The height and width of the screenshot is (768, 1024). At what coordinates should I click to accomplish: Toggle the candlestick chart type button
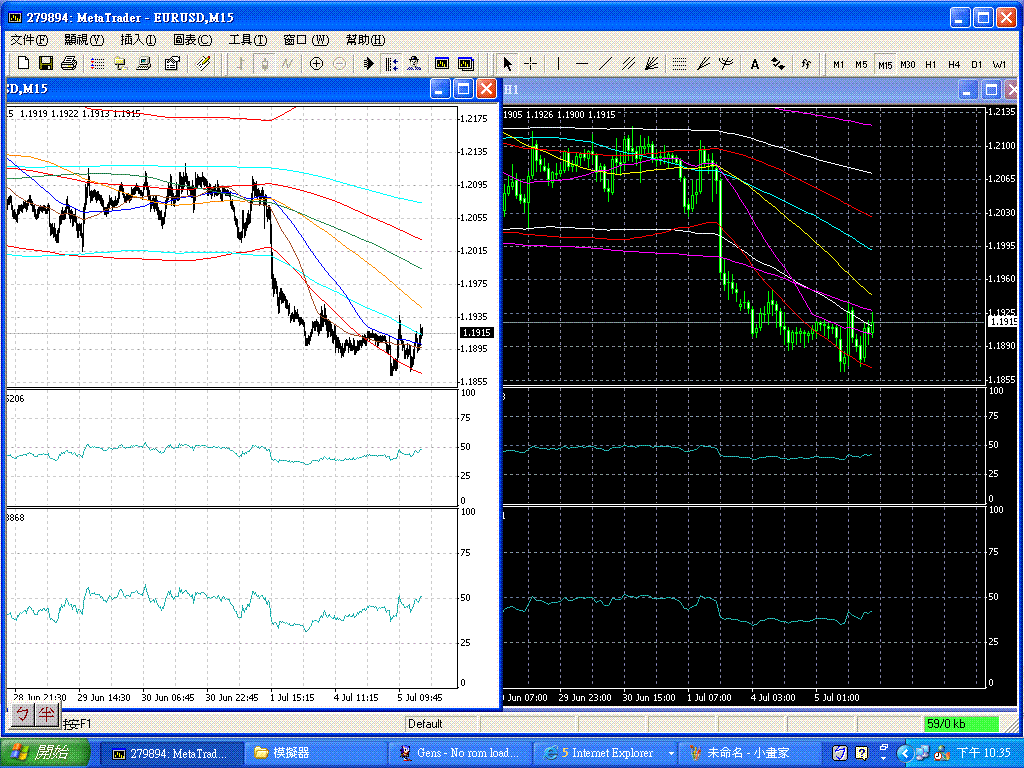[264, 63]
